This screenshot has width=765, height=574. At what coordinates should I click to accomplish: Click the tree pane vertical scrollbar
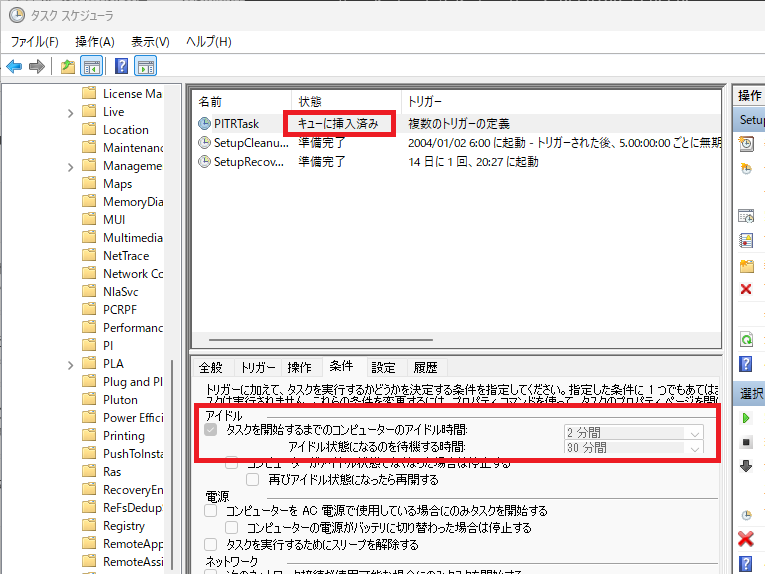pyautogui.click(x=172, y=463)
